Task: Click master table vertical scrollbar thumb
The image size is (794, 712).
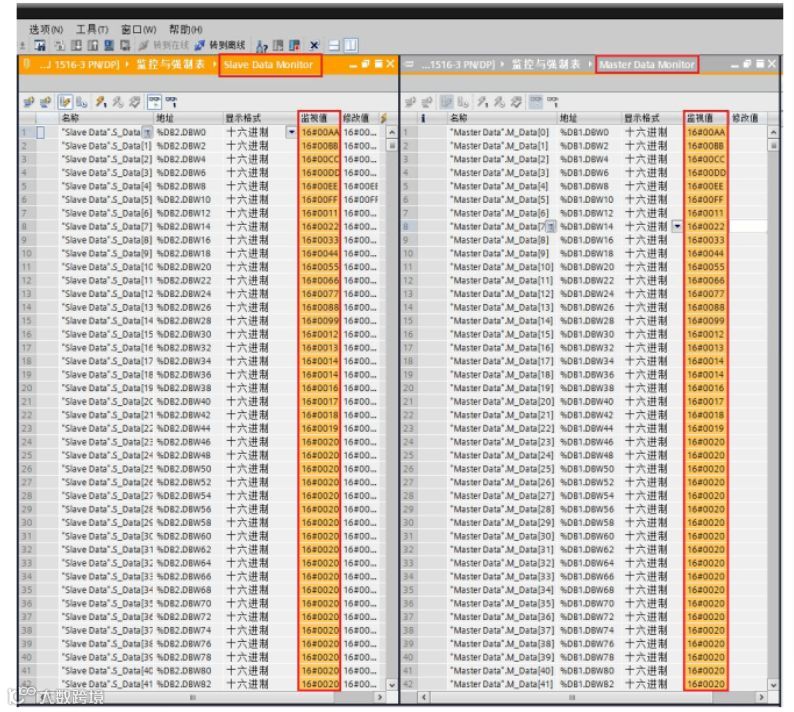Action: [773, 146]
